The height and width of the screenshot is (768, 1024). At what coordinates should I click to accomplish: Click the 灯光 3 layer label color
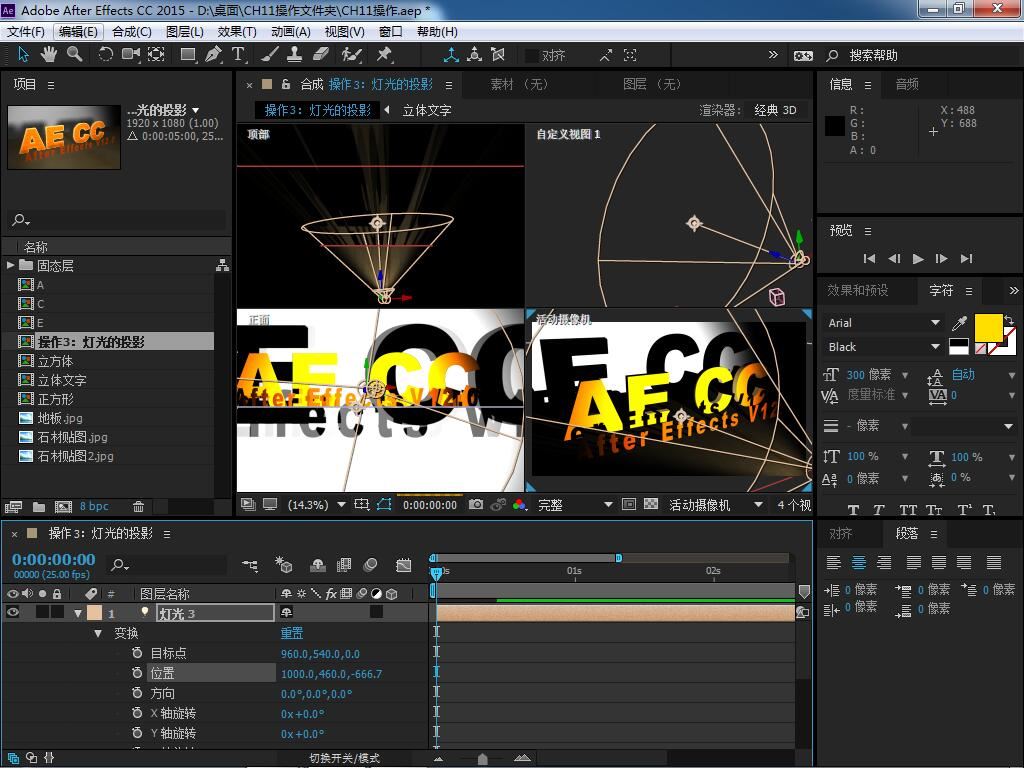click(x=95, y=613)
